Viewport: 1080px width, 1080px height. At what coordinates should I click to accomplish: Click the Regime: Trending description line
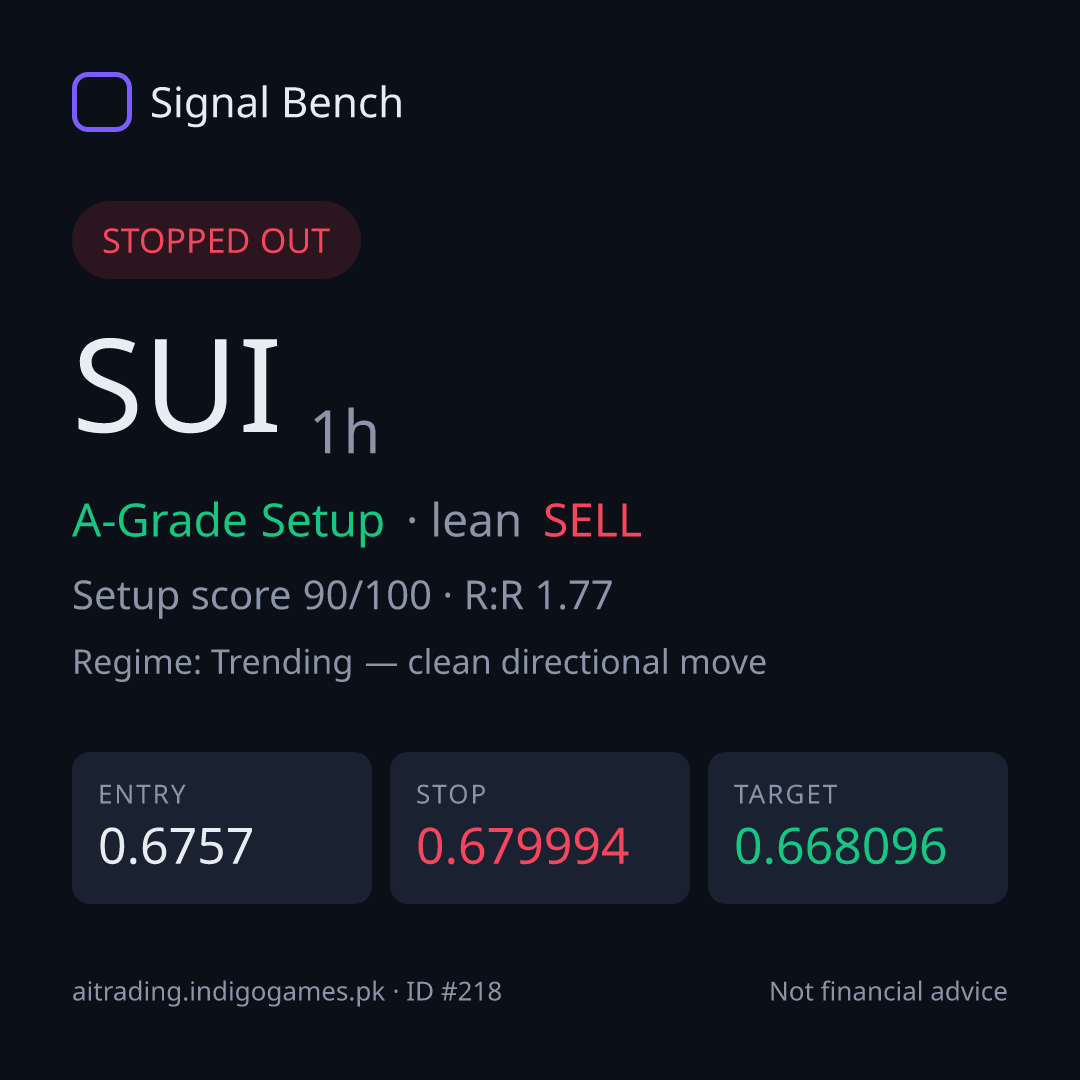pyautogui.click(x=419, y=663)
